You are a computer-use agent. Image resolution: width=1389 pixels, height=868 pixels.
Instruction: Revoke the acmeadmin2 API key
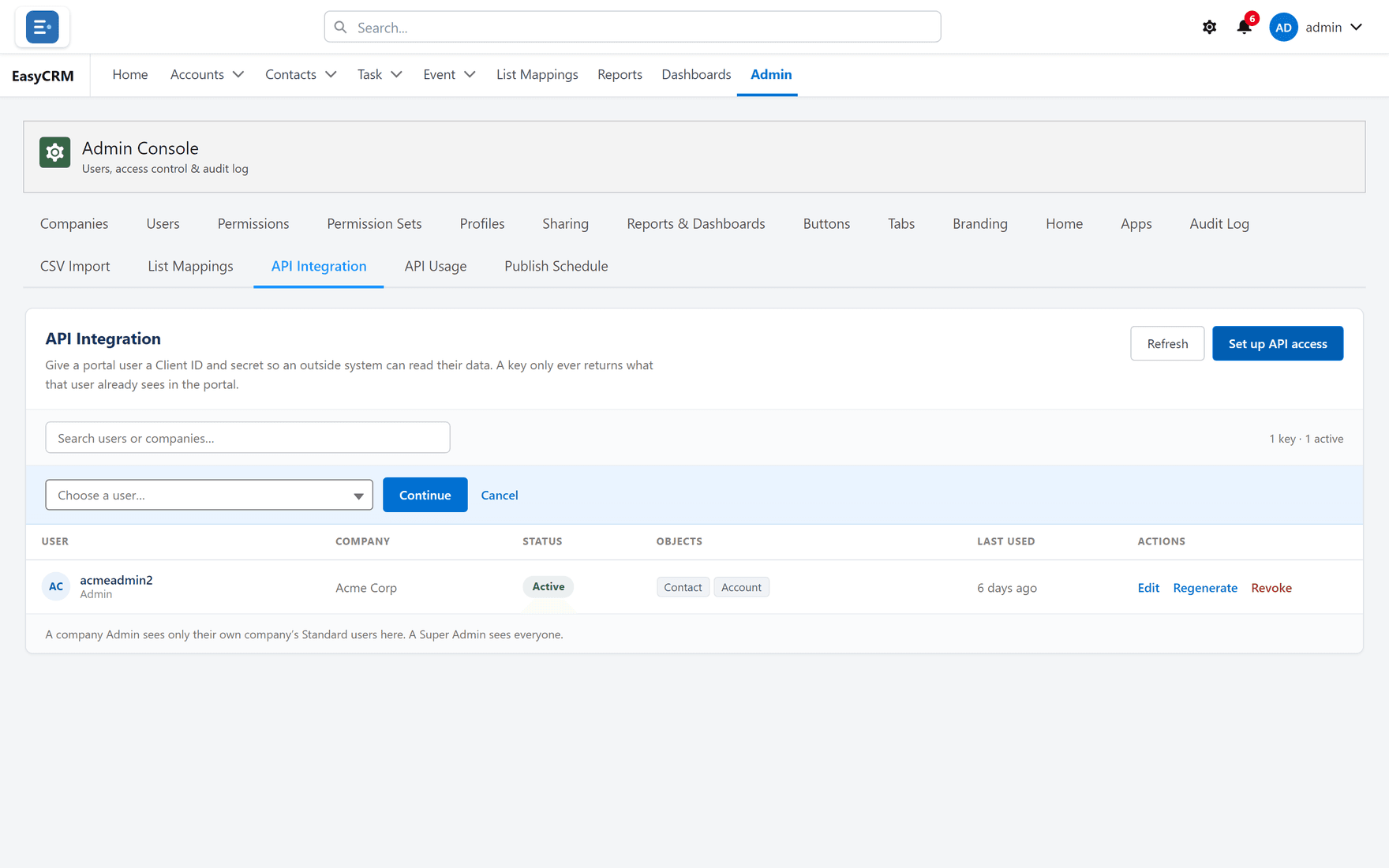click(1271, 588)
